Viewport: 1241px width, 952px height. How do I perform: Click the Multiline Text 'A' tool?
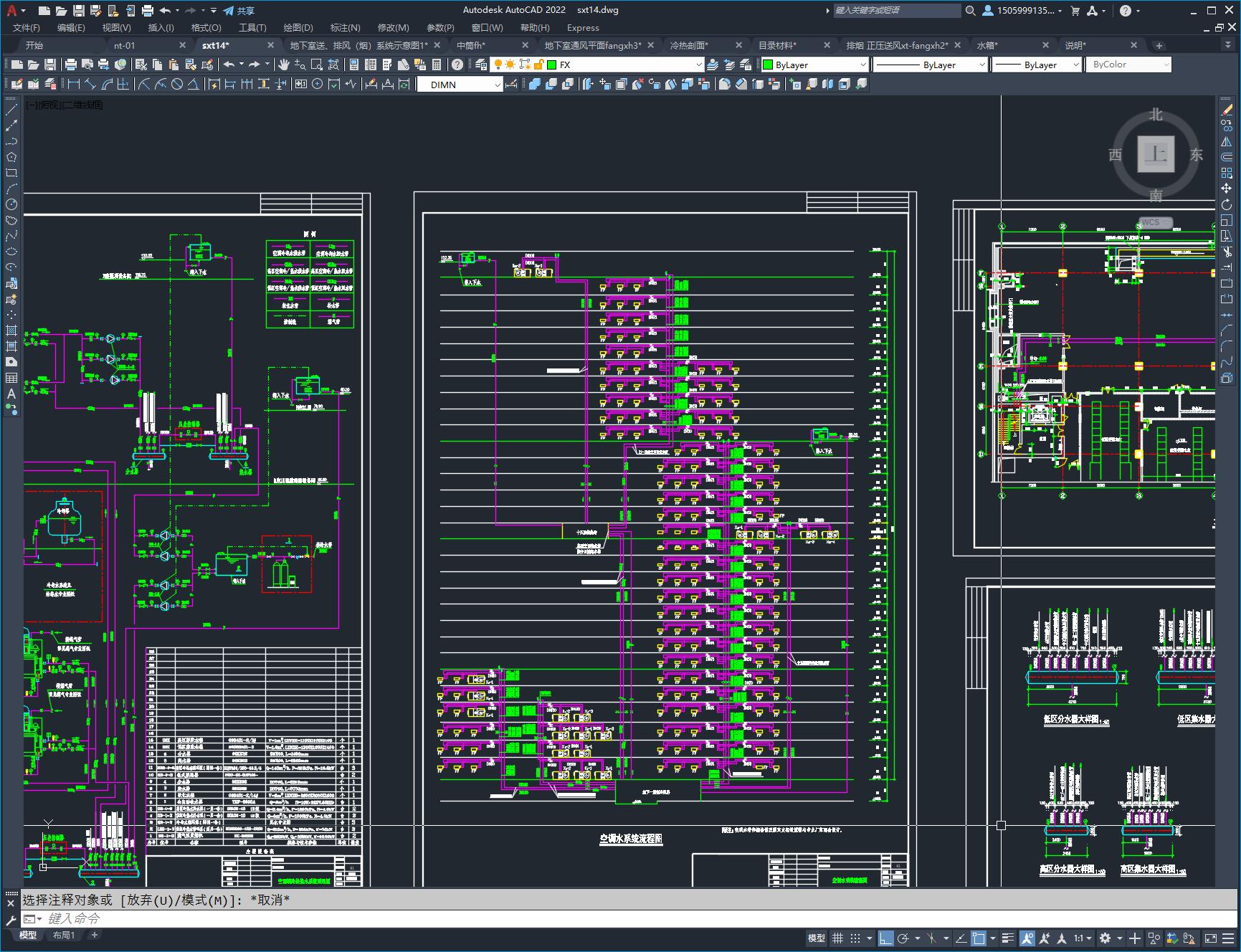coord(11,394)
